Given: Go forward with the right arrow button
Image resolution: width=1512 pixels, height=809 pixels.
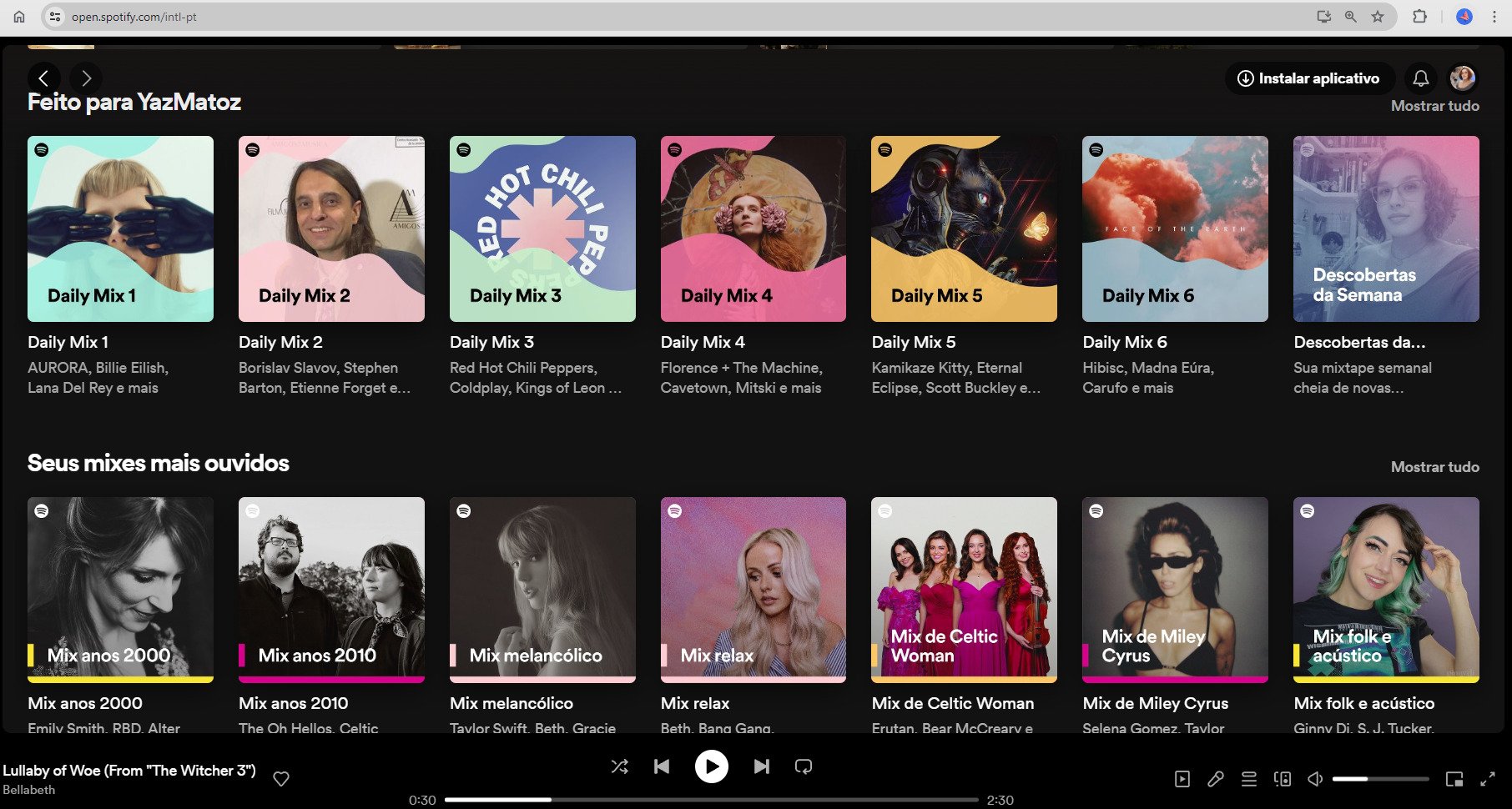Looking at the screenshot, I should 86,78.
